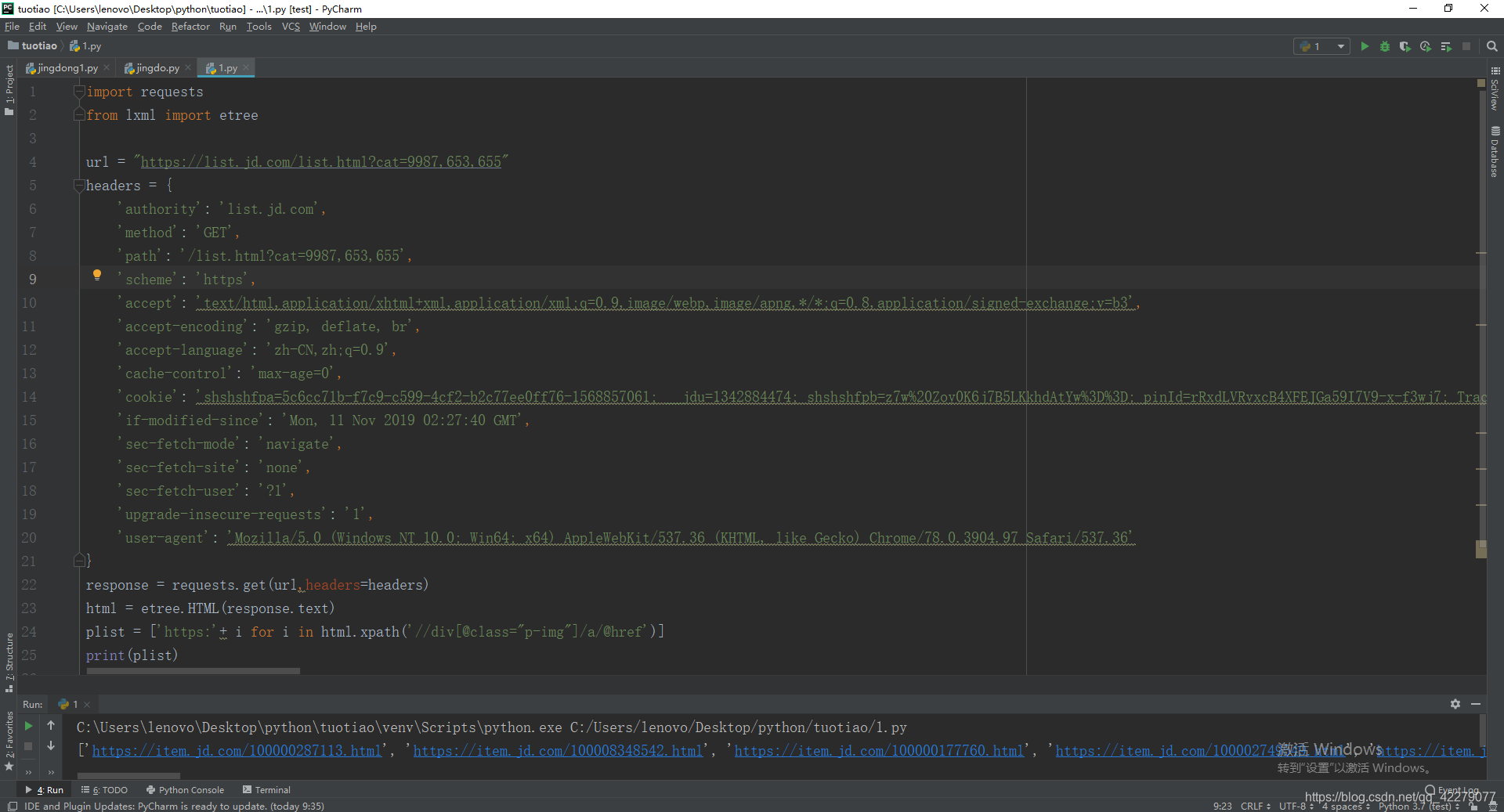Change indent setting '4 spaces'
The width and height of the screenshot is (1504, 812).
pos(1346,806)
